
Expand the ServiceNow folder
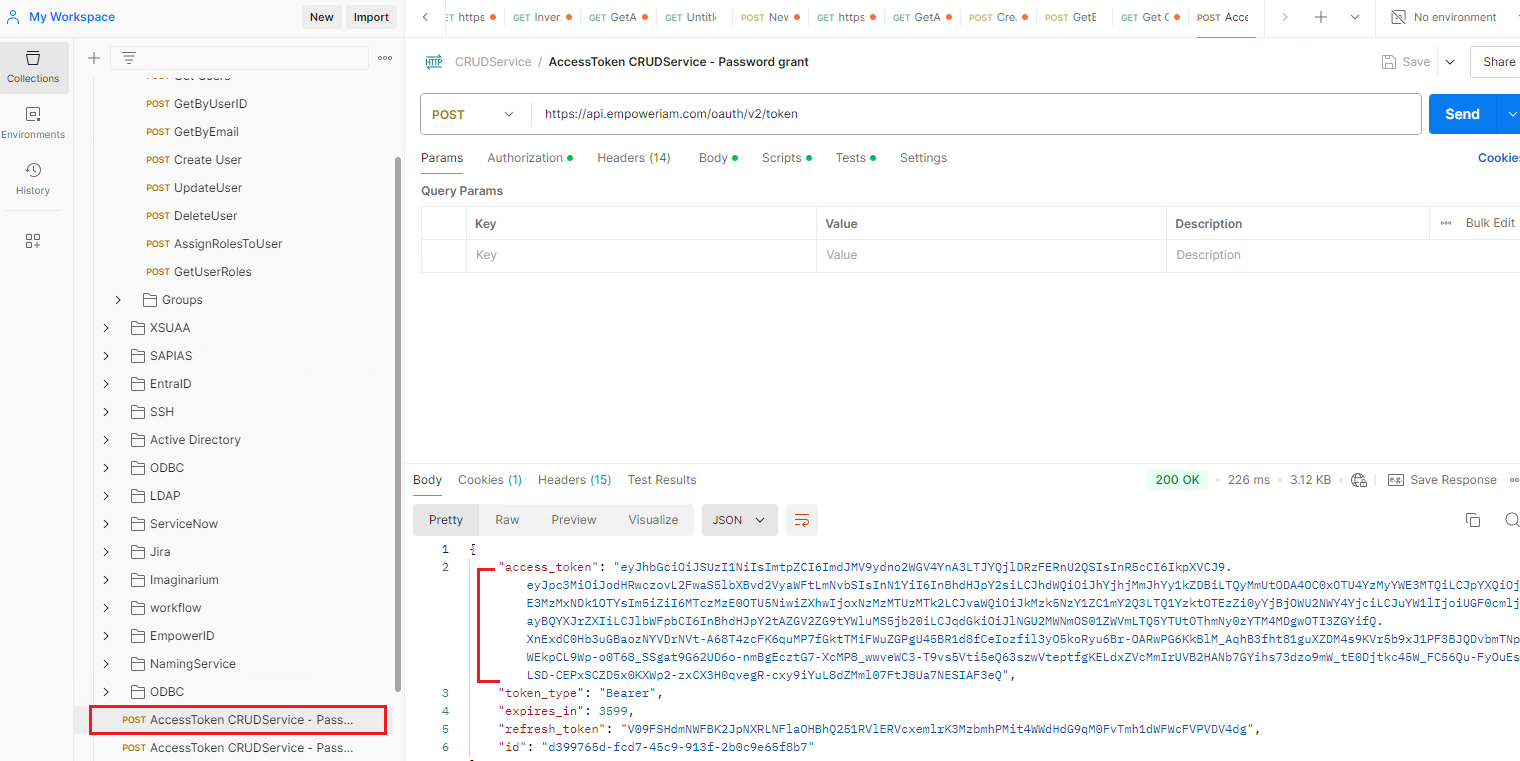[107, 524]
